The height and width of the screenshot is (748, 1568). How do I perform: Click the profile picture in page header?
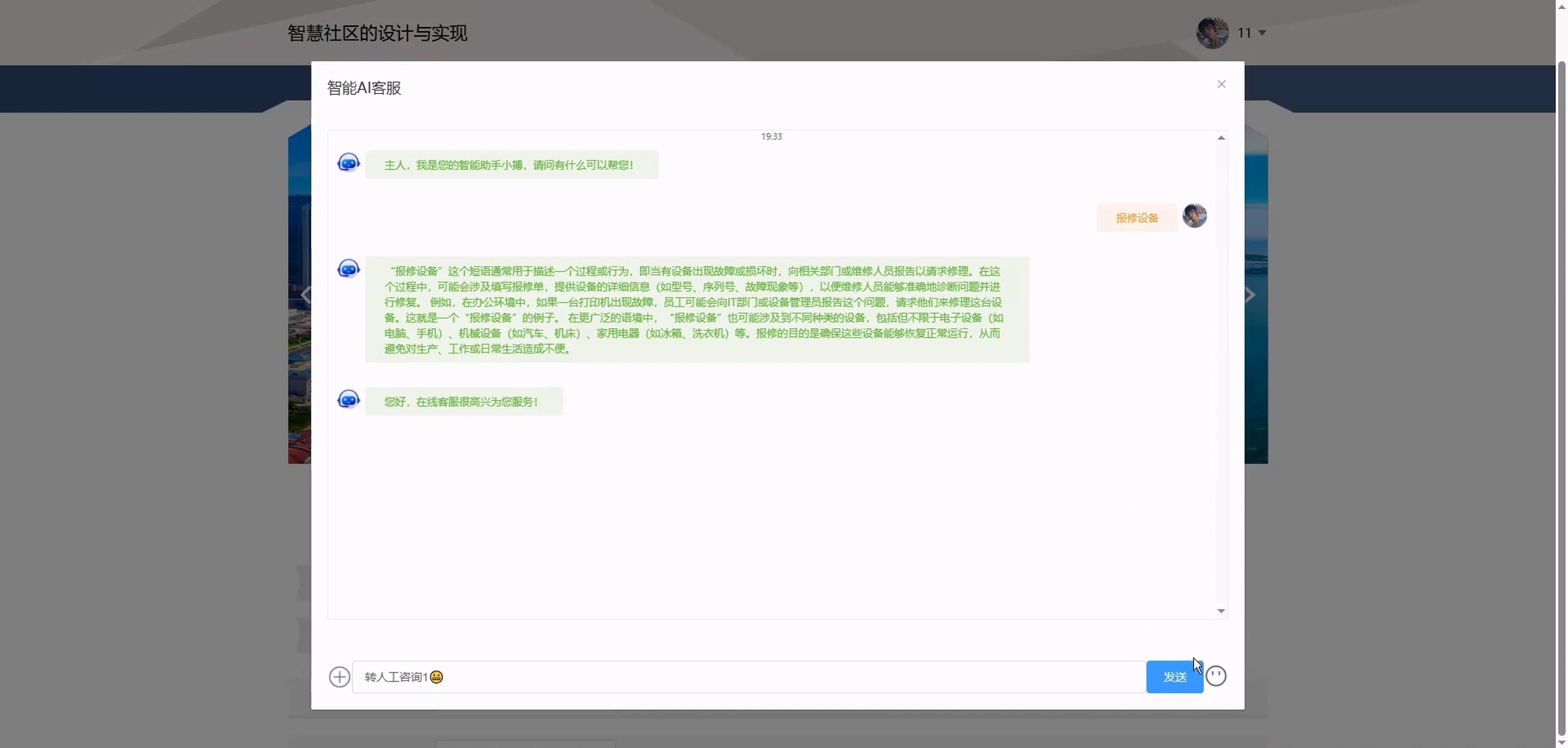pos(1212,32)
